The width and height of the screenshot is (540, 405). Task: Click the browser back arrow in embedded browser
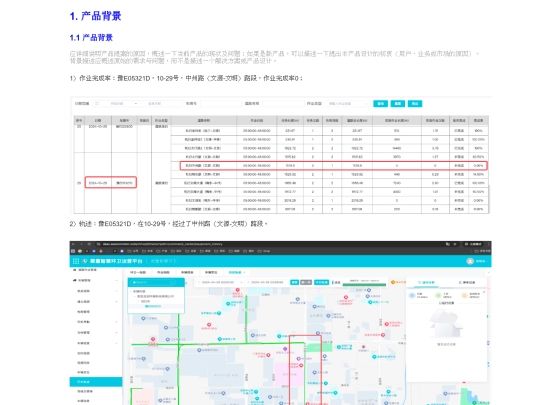click(x=73, y=244)
